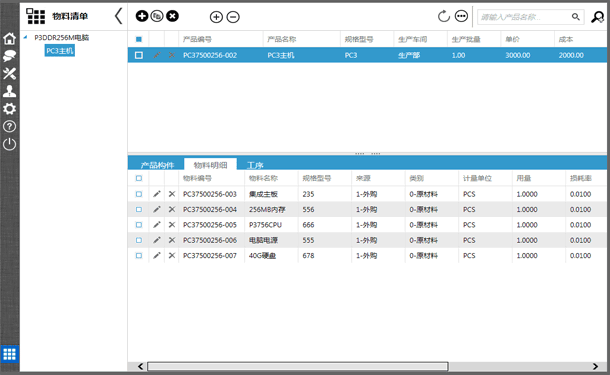
Task: Check the PC37500256-005 row checkbox
Action: tap(139, 224)
